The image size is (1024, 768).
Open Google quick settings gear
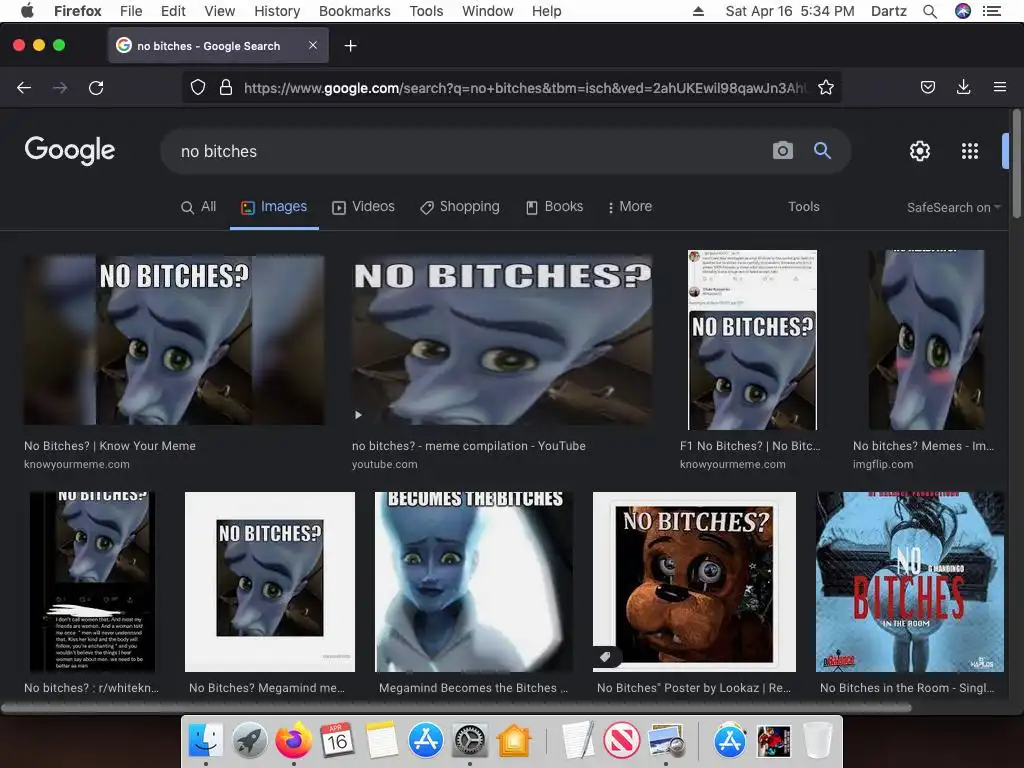[x=920, y=151]
